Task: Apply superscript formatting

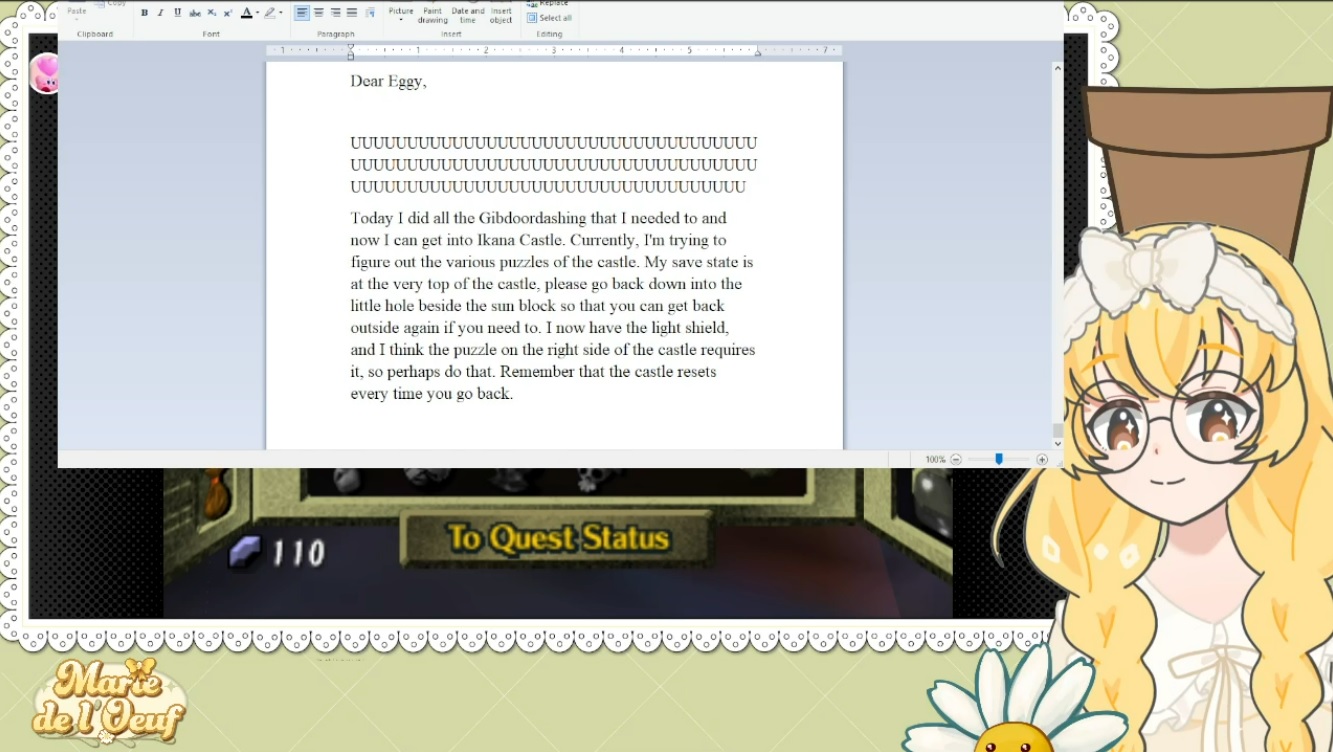Action: [227, 13]
